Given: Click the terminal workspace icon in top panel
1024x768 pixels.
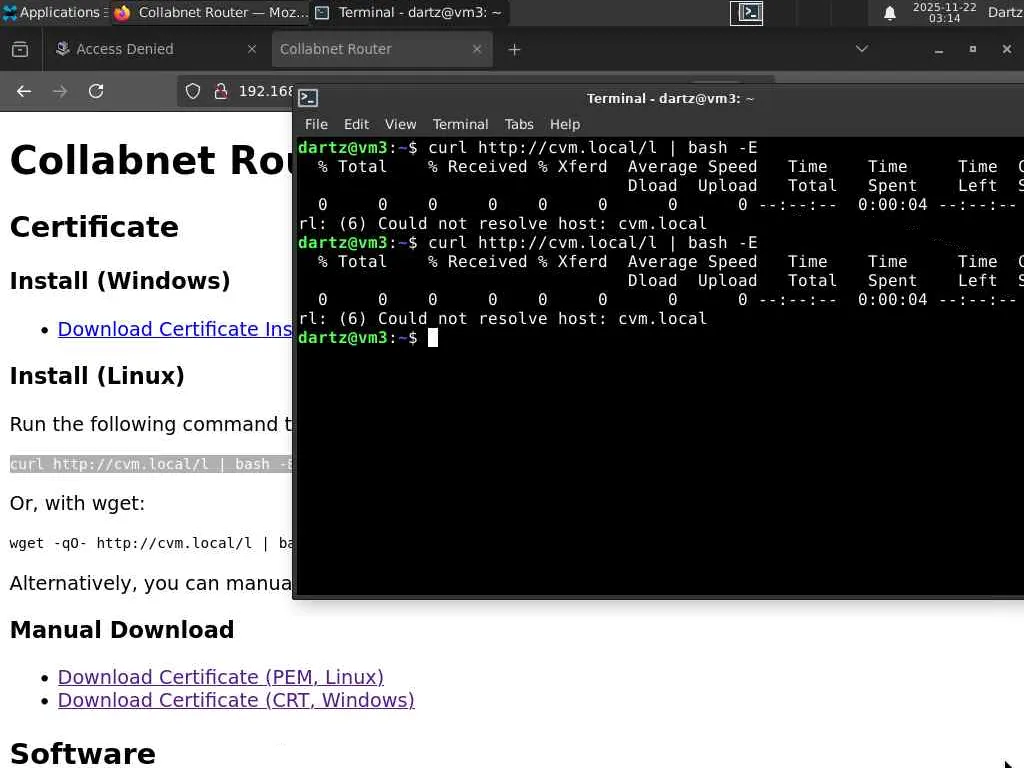Looking at the screenshot, I should tap(746, 12).
